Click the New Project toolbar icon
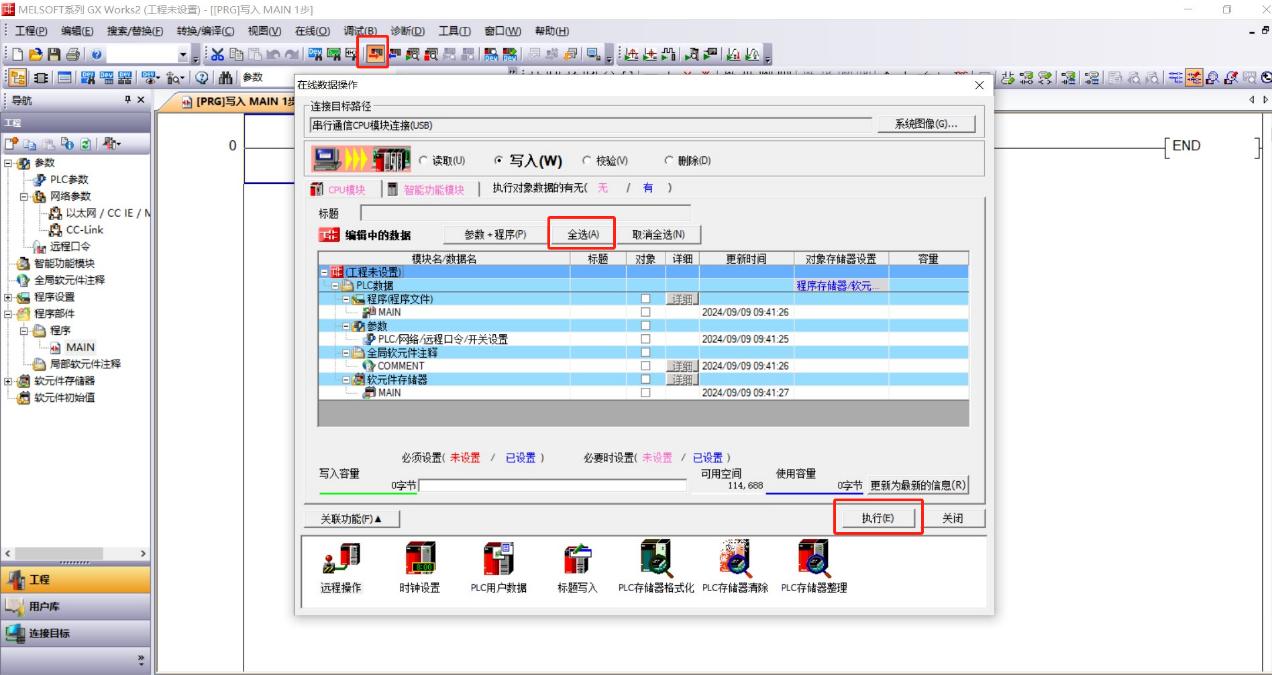The width and height of the screenshot is (1272, 675). tap(19, 54)
